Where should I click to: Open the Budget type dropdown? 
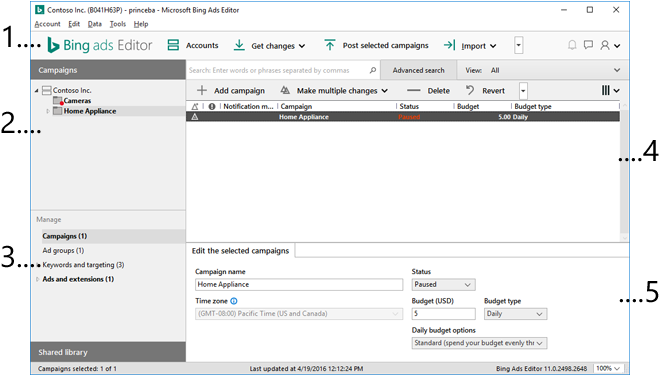(x=515, y=314)
